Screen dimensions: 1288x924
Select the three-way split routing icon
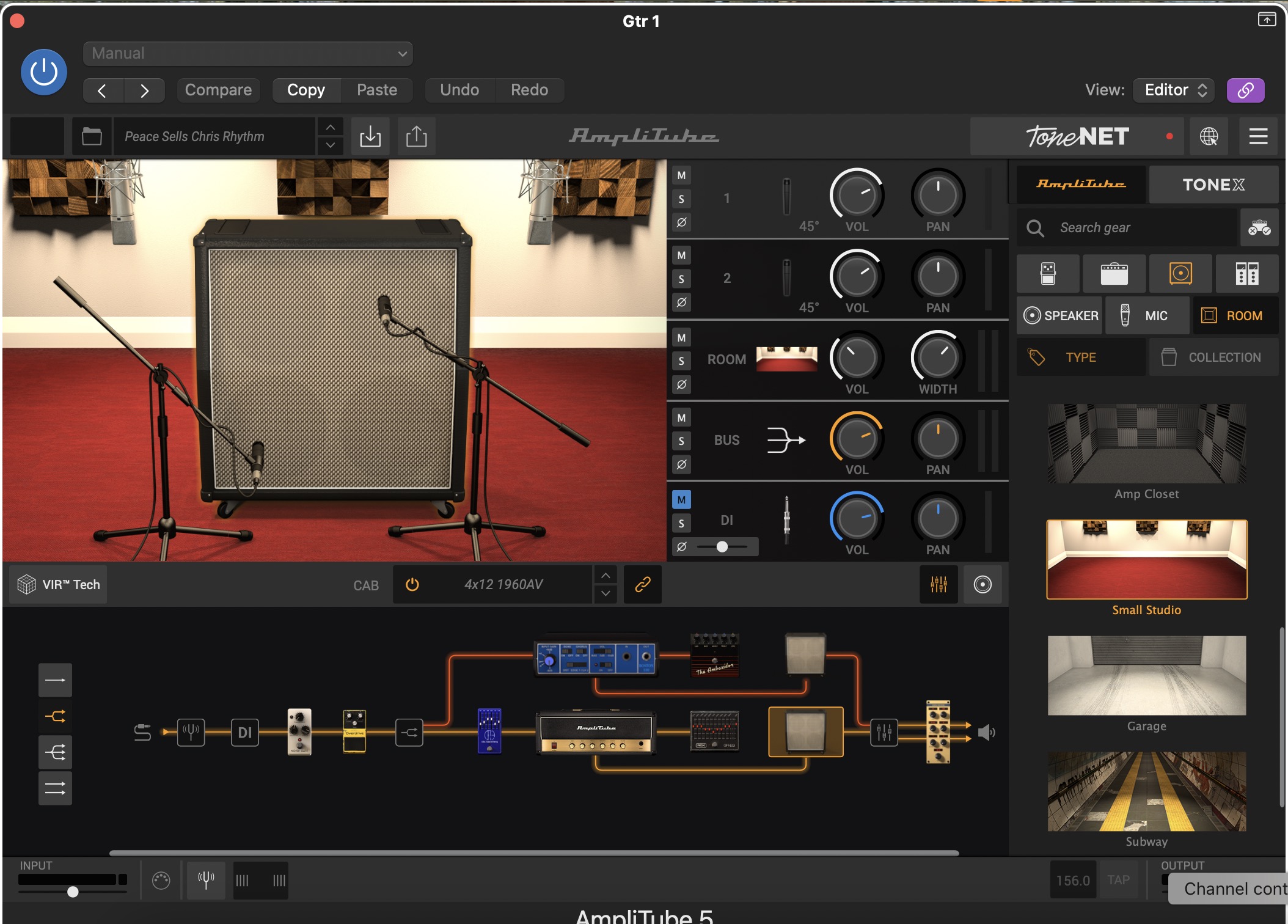pyautogui.click(x=55, y=752)
